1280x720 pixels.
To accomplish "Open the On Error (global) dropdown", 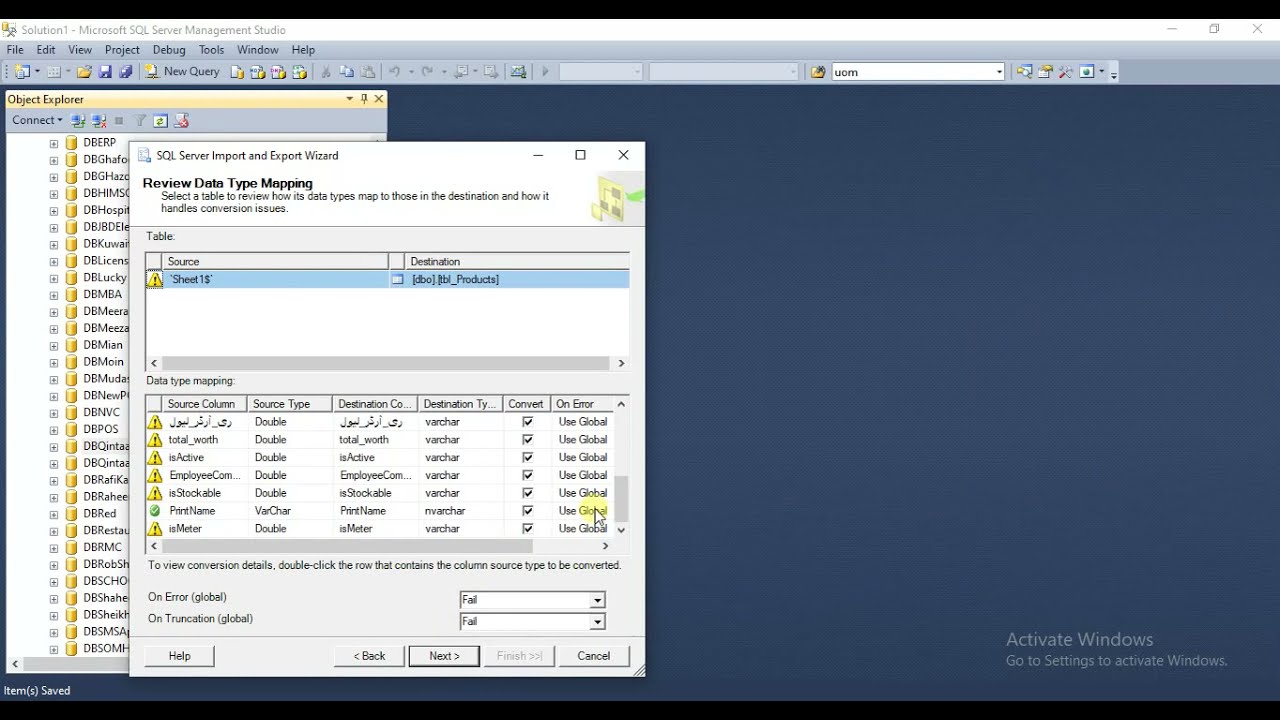I will (x=597, y=600).
